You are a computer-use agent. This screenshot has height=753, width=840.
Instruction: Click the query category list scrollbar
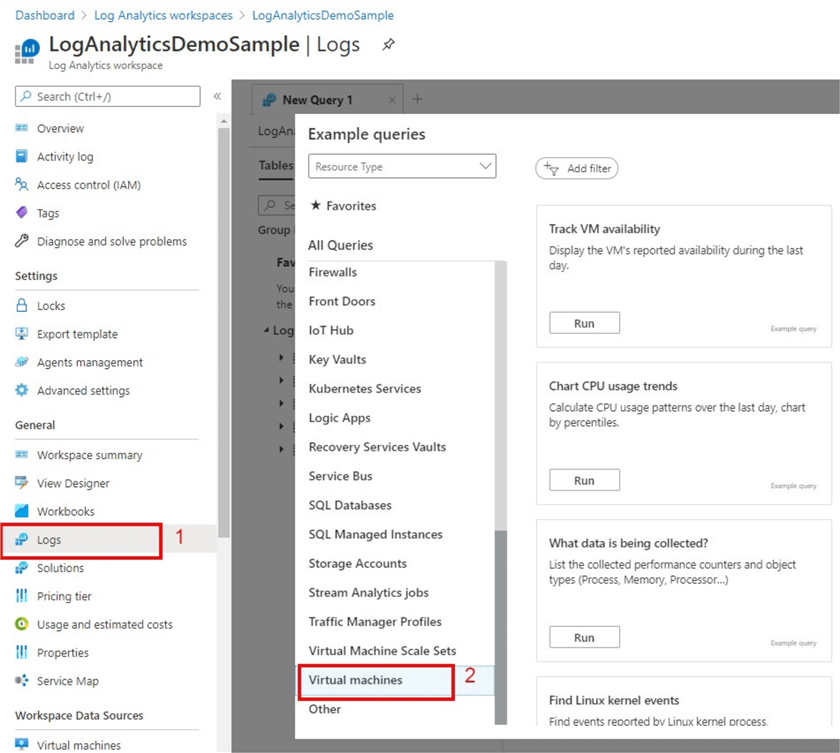(500, 627)
